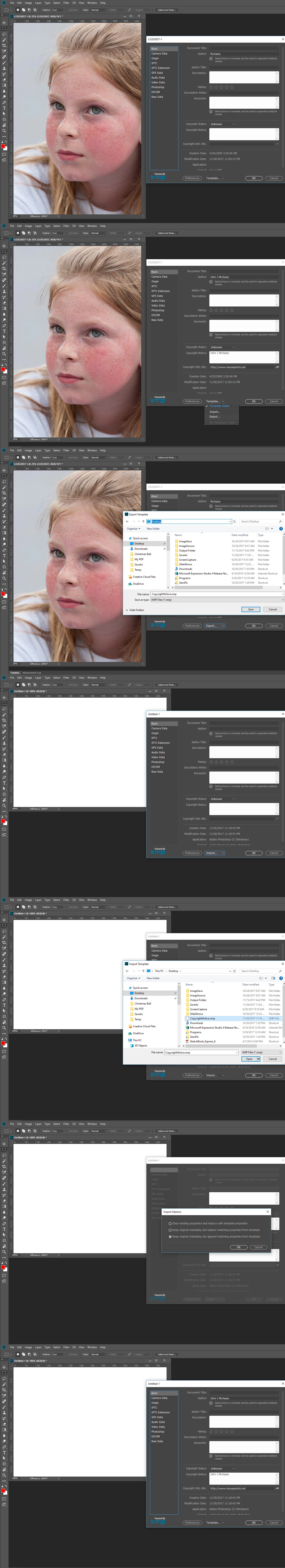Select CopyrightNotice.xmp file in Import Template list

[202, 1018]
